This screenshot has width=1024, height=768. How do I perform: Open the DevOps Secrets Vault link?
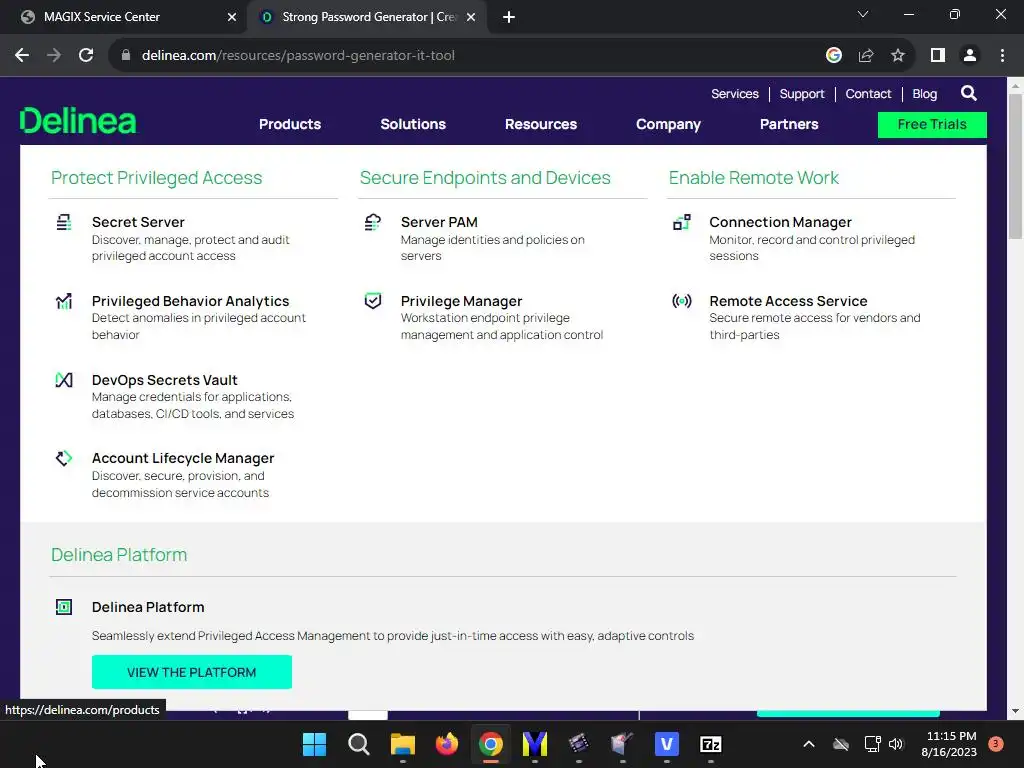[165, 380]
